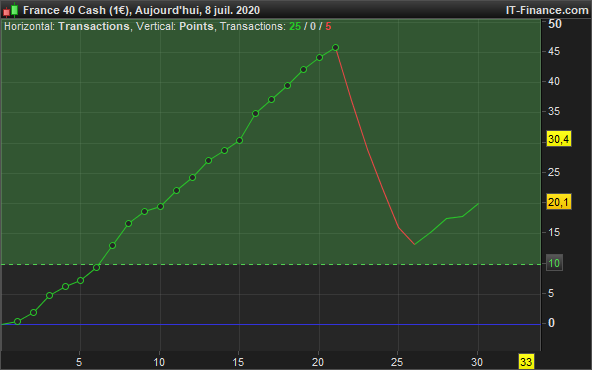Click the data point at transaction 15
Image resolution: width=592 pixels, height=370 pixels.
click(x=239, y=140)
